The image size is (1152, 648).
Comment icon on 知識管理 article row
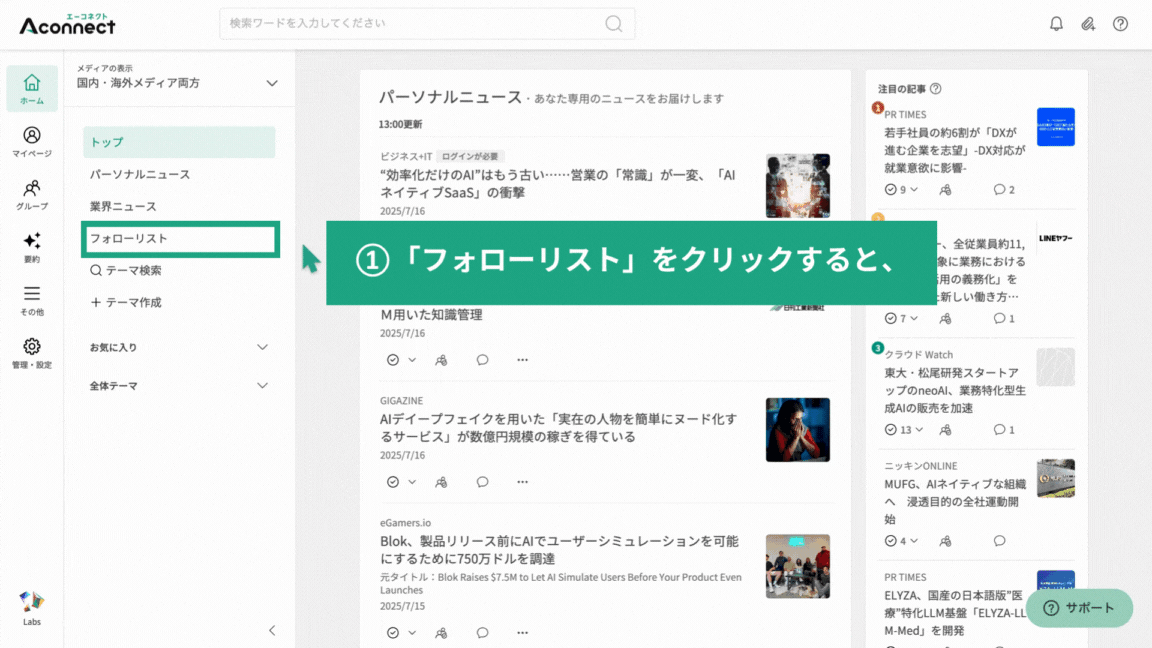point(482,360)
